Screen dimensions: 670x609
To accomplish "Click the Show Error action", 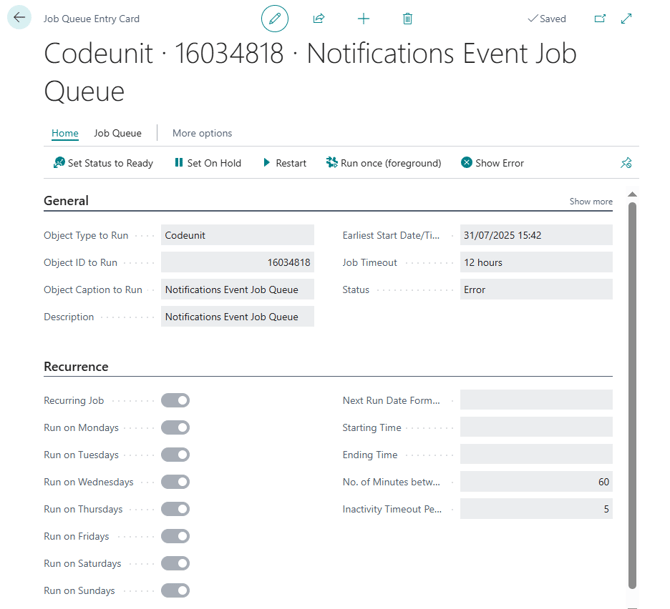I will tap(492, 163).
